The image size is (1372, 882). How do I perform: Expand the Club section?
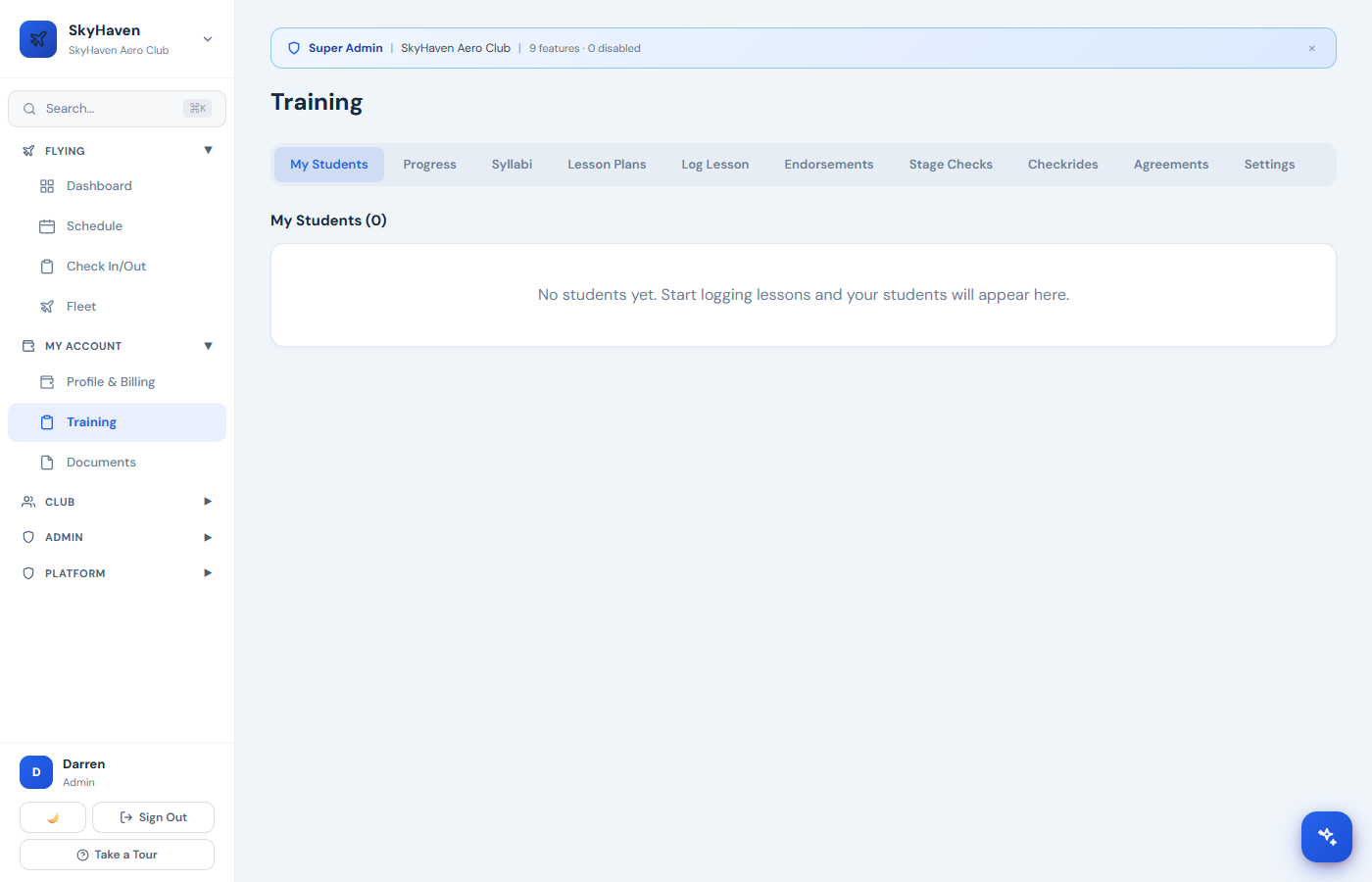tap(207, 501)
